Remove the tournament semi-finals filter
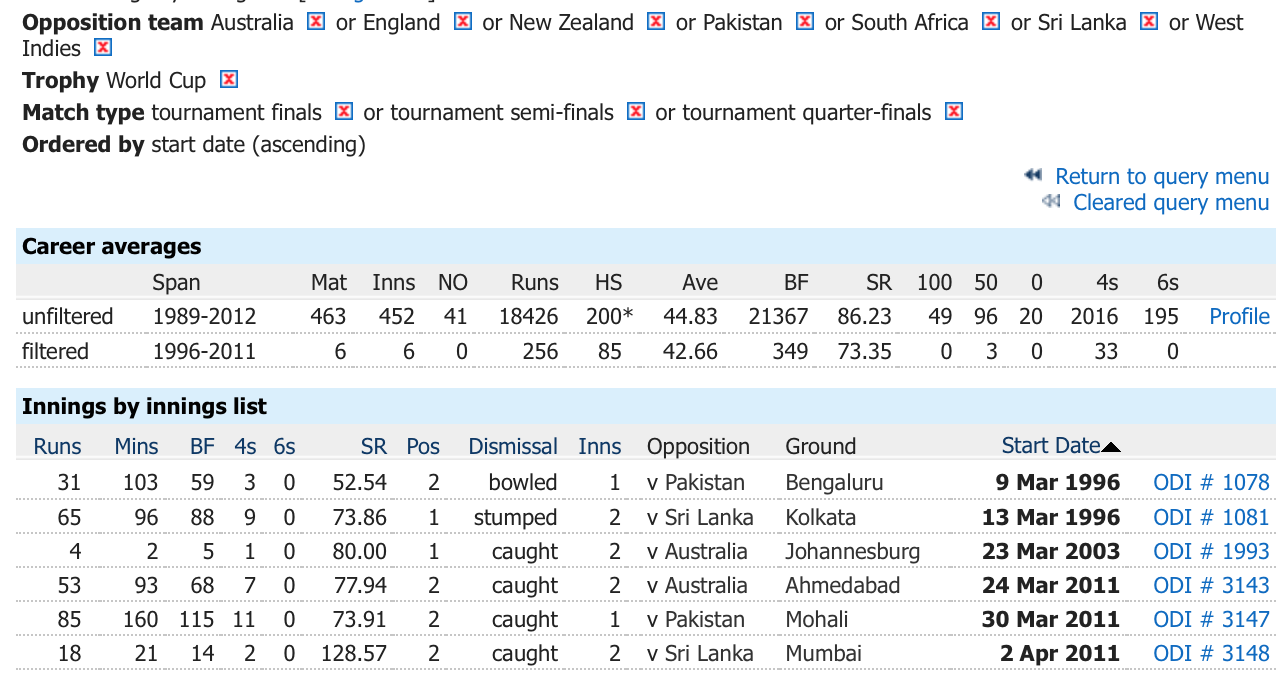 click(x=636, y=111)
